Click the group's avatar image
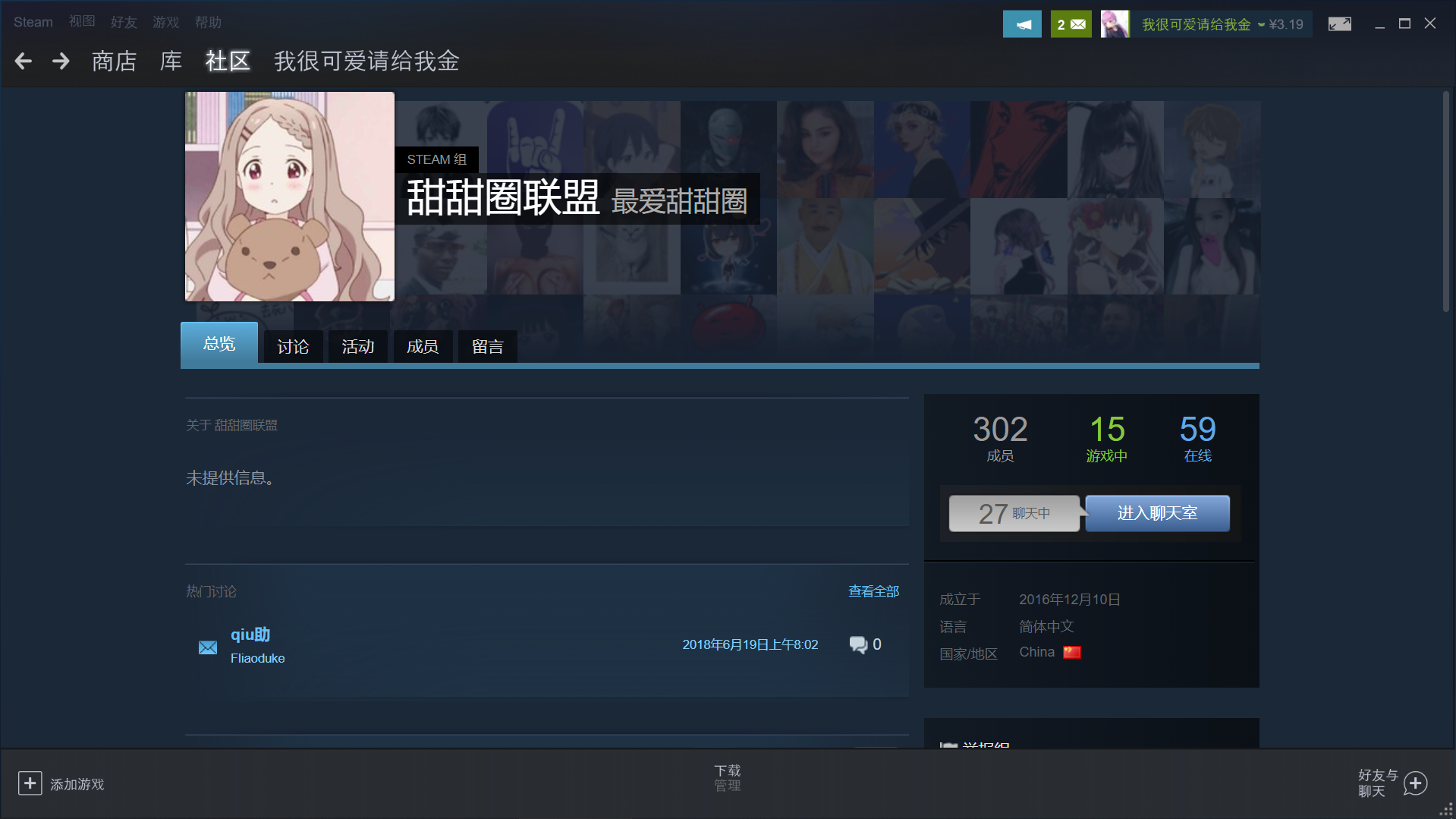 pyautogui.click(x=289, y=196)
